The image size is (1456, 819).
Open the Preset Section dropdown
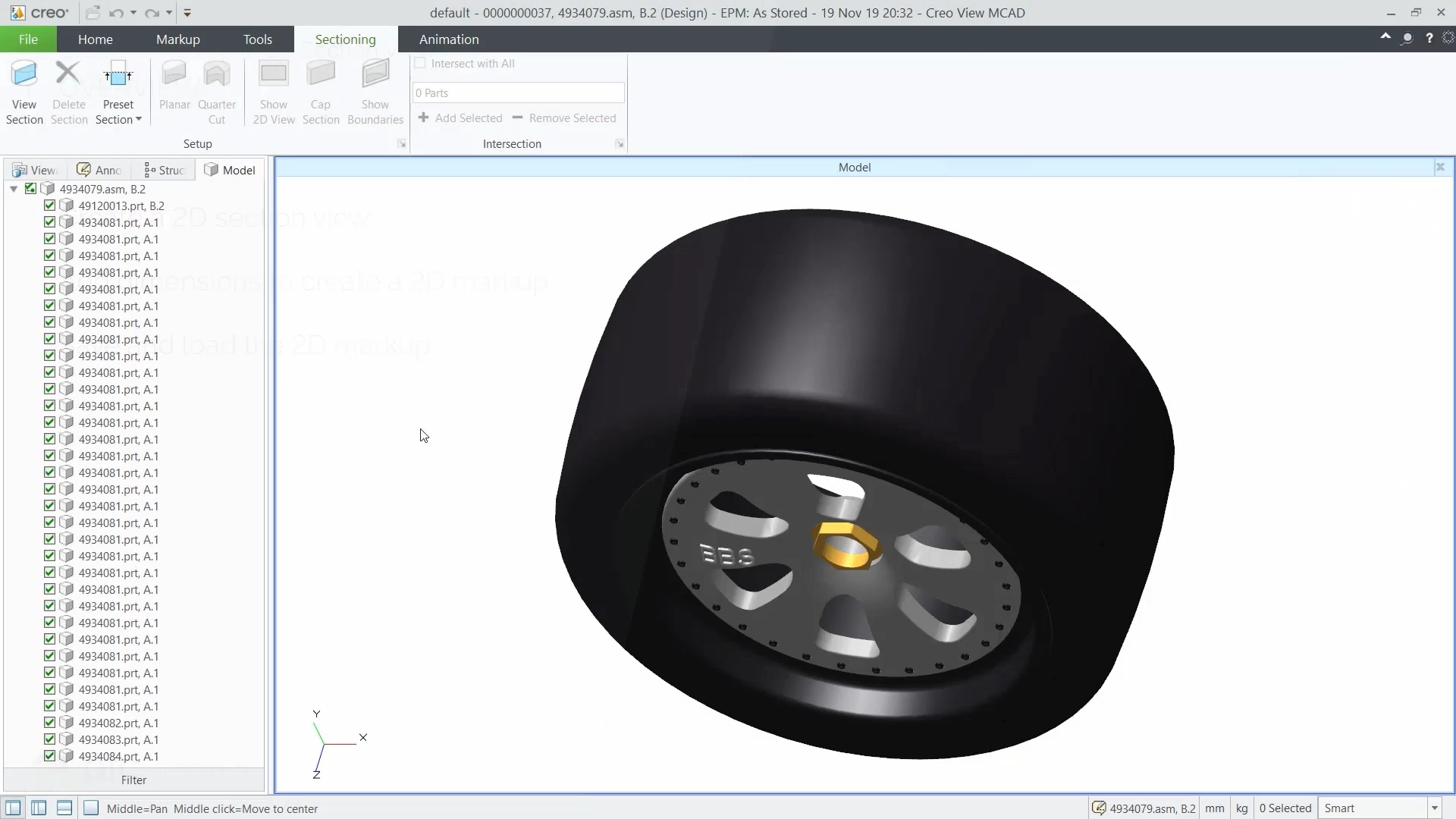[118, 112]
